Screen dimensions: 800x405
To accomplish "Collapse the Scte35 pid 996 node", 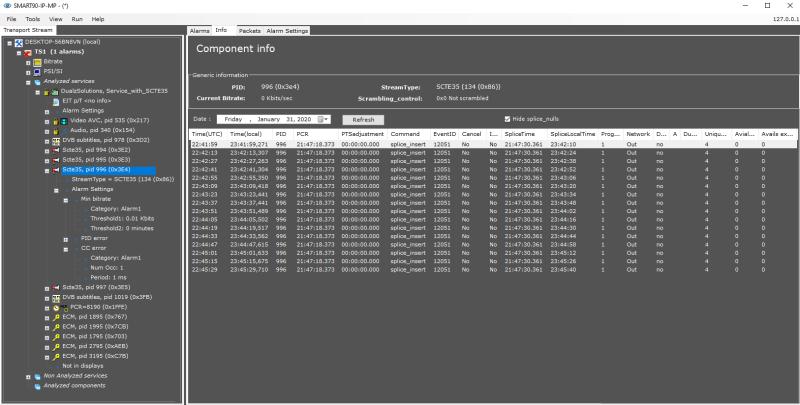I will coord(47,170).
